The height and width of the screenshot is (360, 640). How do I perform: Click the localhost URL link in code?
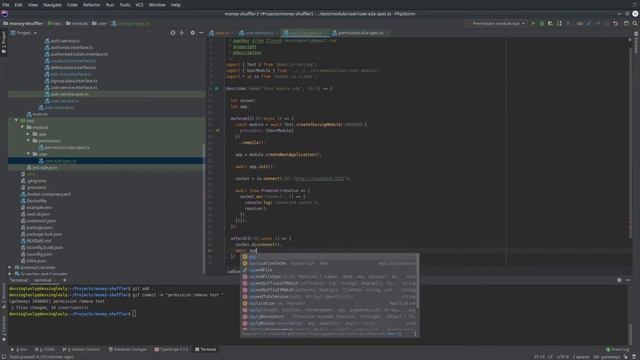(x=319, y=178)
